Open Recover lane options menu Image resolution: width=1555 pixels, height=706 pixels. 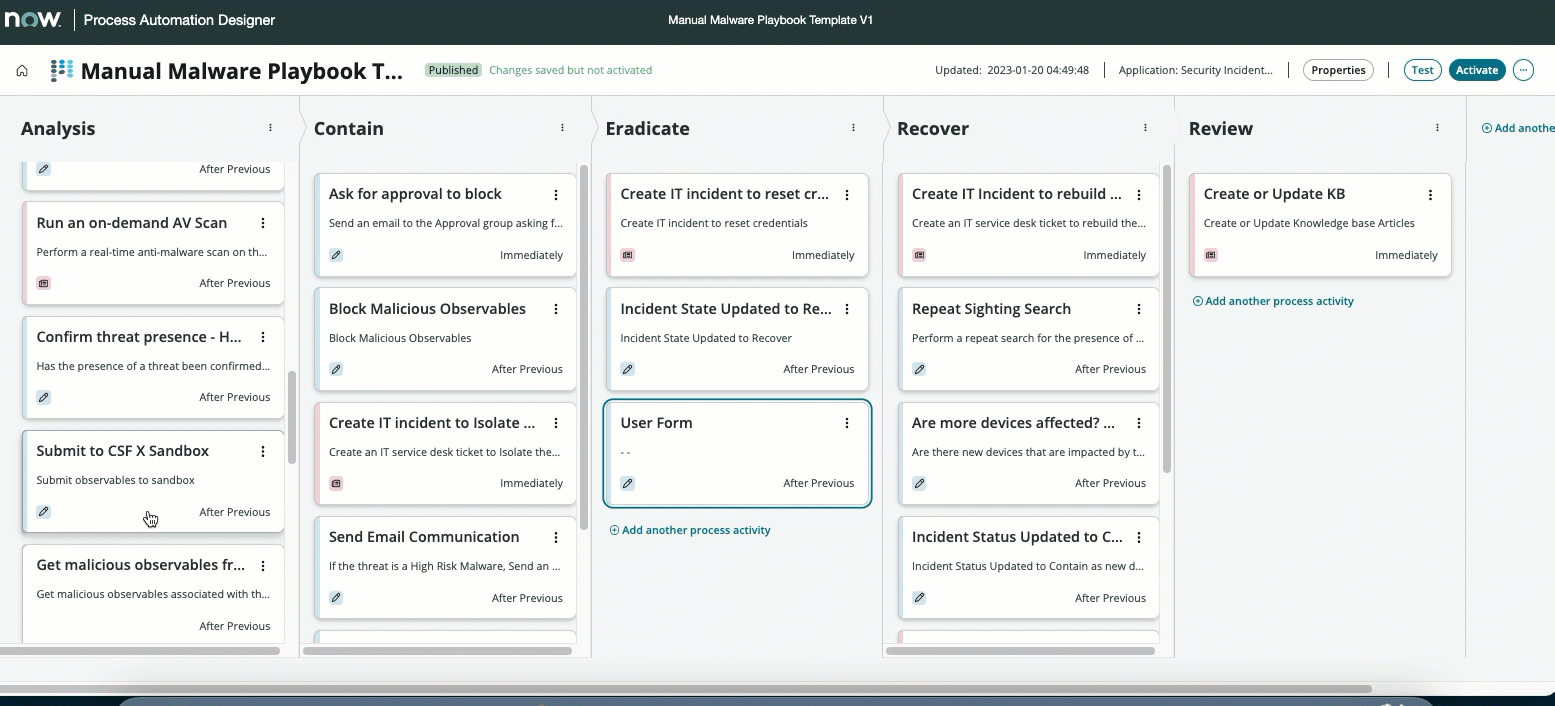point(1145,128)
